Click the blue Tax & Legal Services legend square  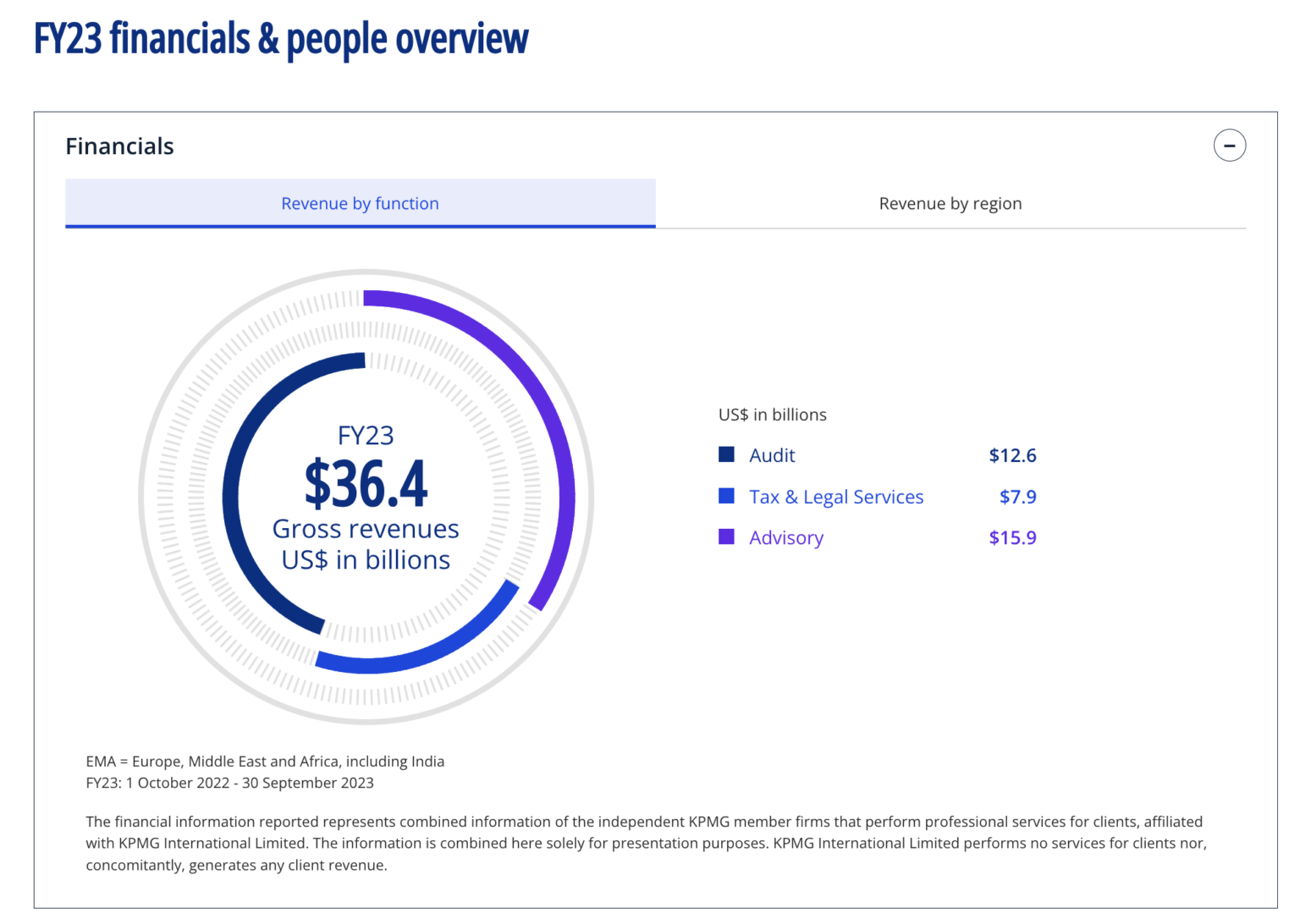726,495
